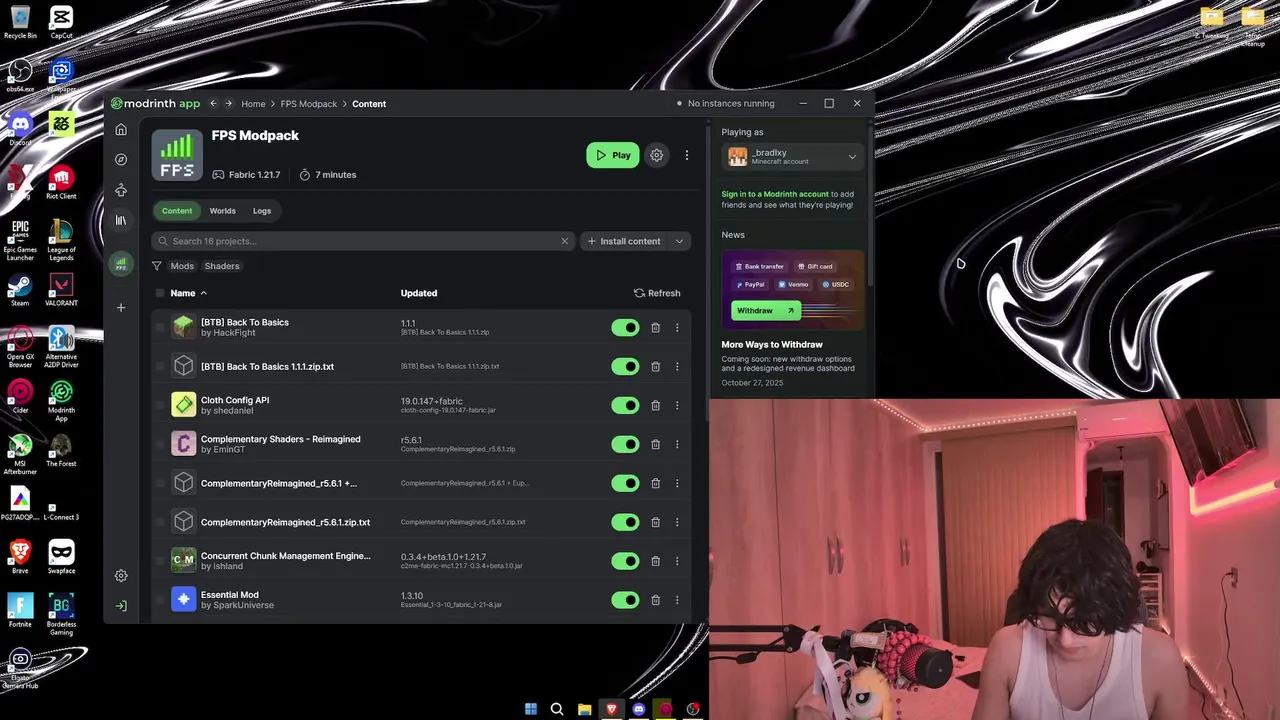Open the Library icon in Modrinth sidebar
1280x720 pixels.
tap(121, 220)
